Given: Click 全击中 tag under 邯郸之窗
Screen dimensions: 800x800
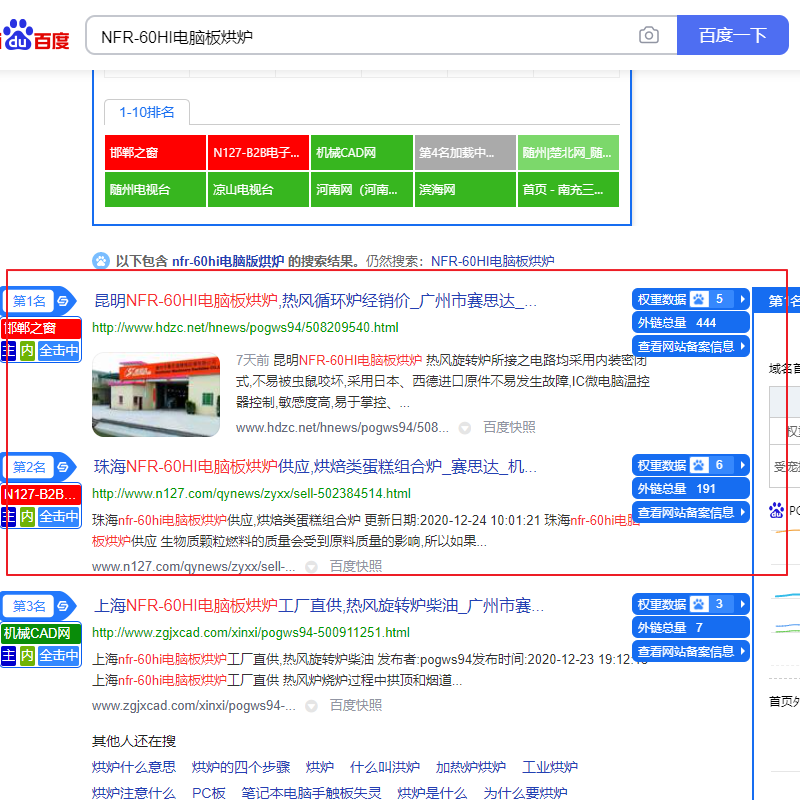Looking at the screenshot, I should tap(59, 351).
